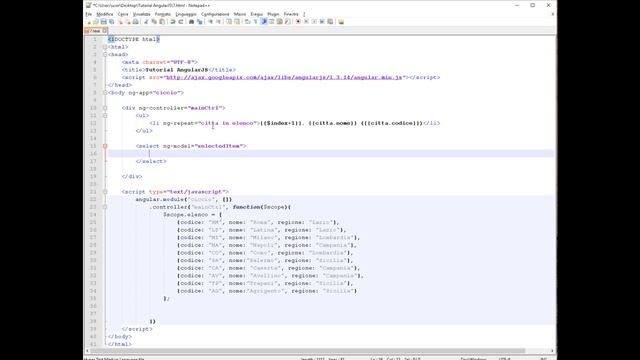The height and width of the screenshot is (360, 640).
Task: Click the horizontal scrollbar right arrow
Action: coord(552,351)
